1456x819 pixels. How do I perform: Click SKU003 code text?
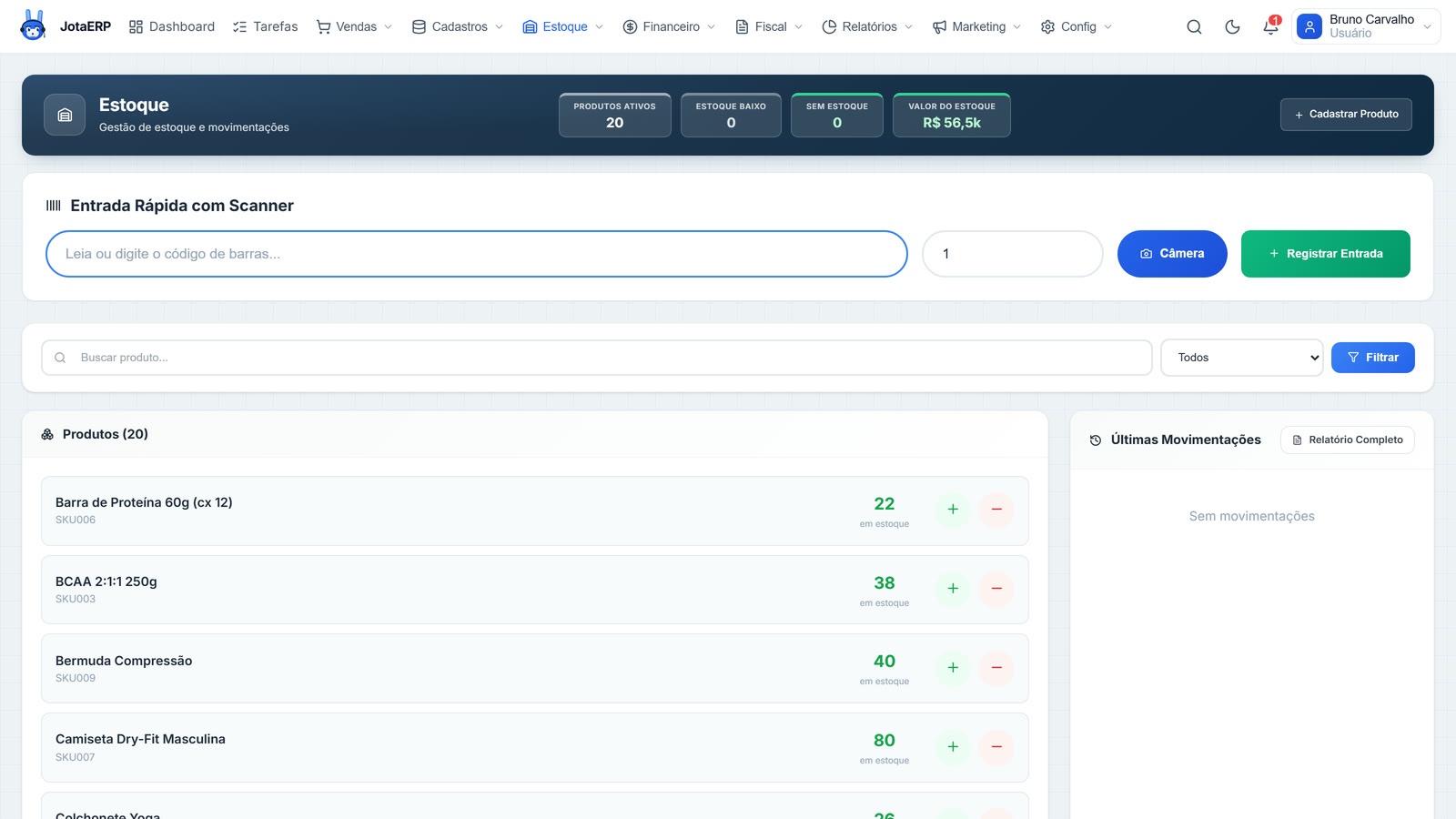tap(76, 599)
